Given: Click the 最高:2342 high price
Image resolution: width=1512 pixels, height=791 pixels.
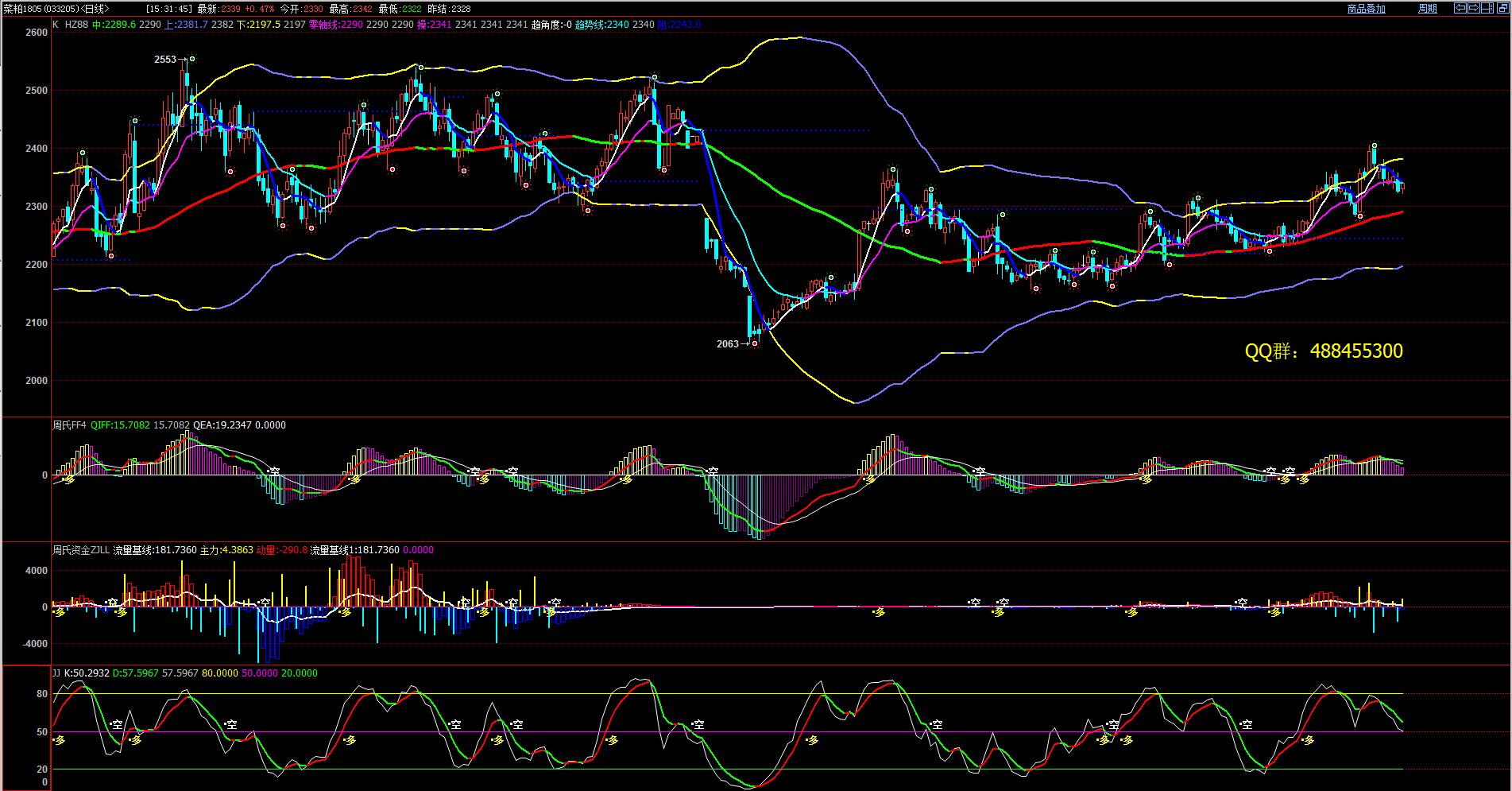Looking at the screenshot, I should click(350, 9).
